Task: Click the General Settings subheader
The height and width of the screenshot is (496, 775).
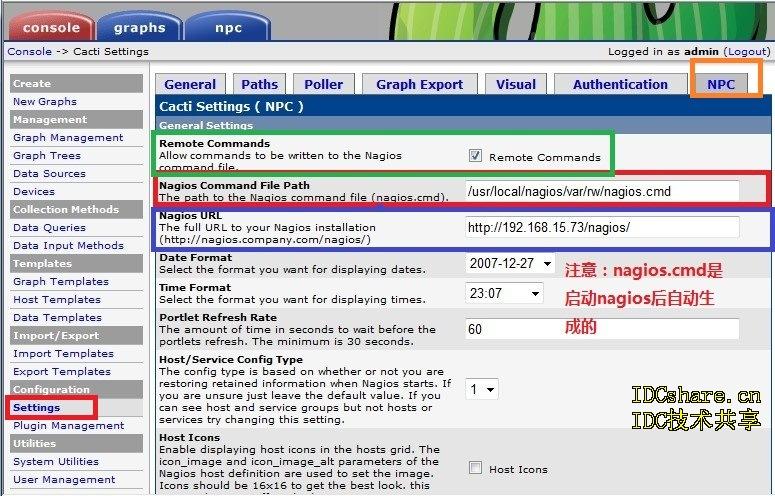Action: (x=206, y=125)
